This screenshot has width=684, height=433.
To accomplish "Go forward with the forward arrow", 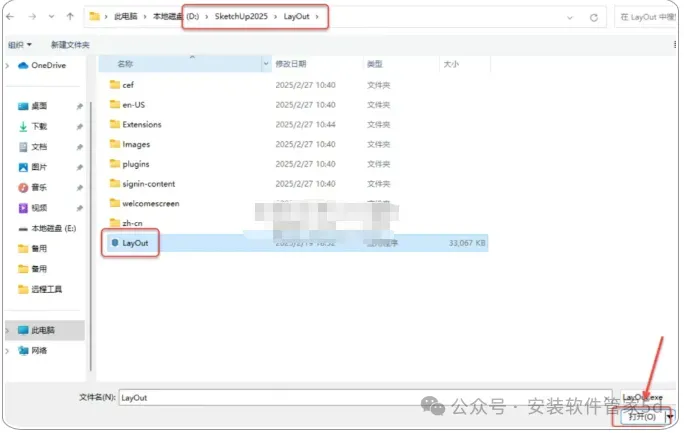I will point(32,17).
